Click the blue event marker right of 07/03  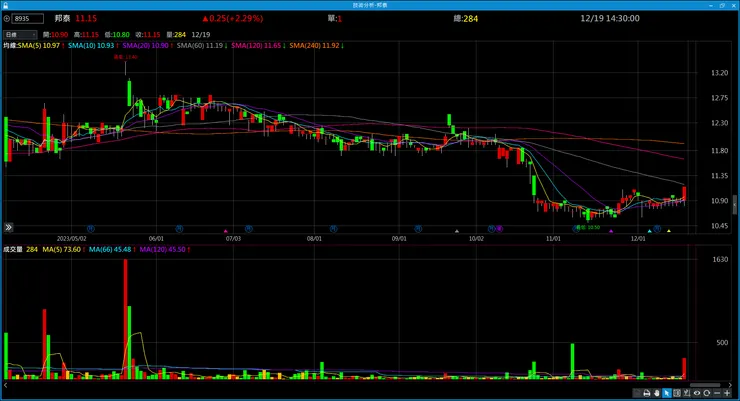249,229
